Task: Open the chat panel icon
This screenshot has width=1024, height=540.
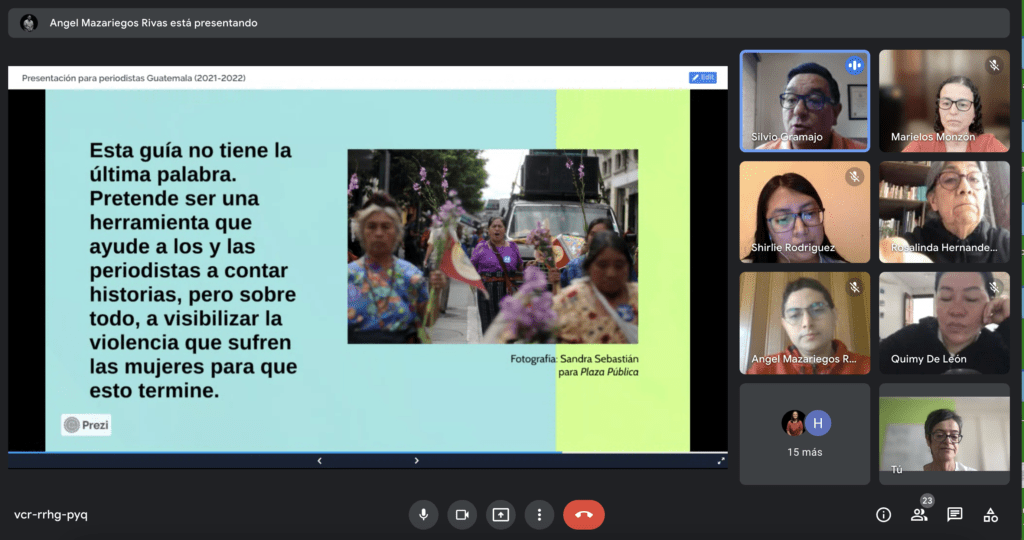Action: [x=955, y=515]
